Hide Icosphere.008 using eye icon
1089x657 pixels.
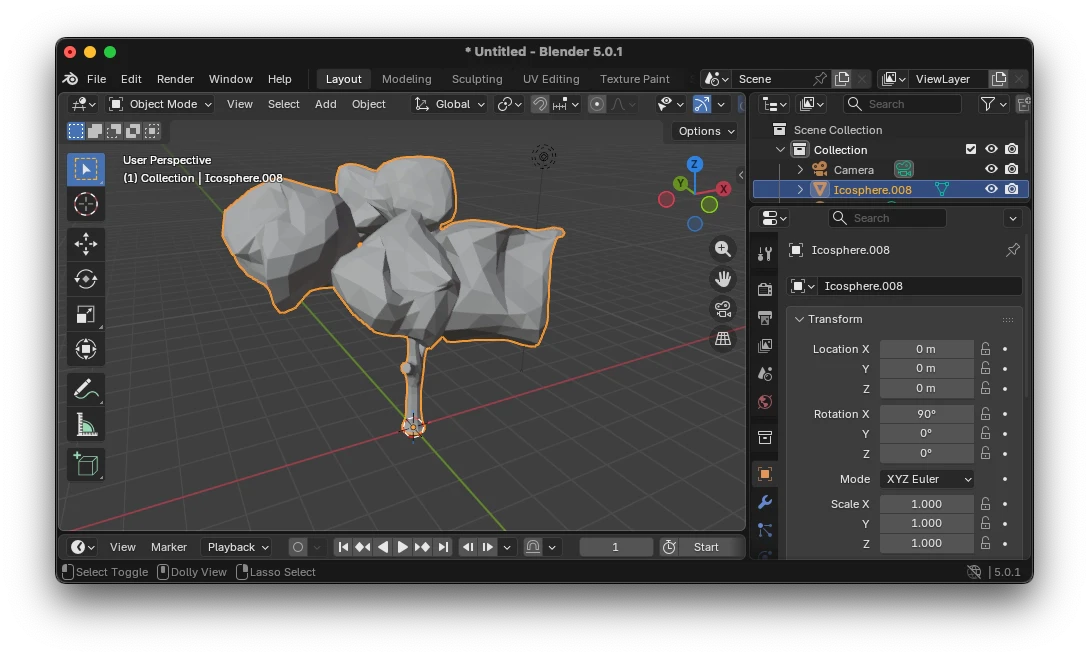click(x=991, y=189)
